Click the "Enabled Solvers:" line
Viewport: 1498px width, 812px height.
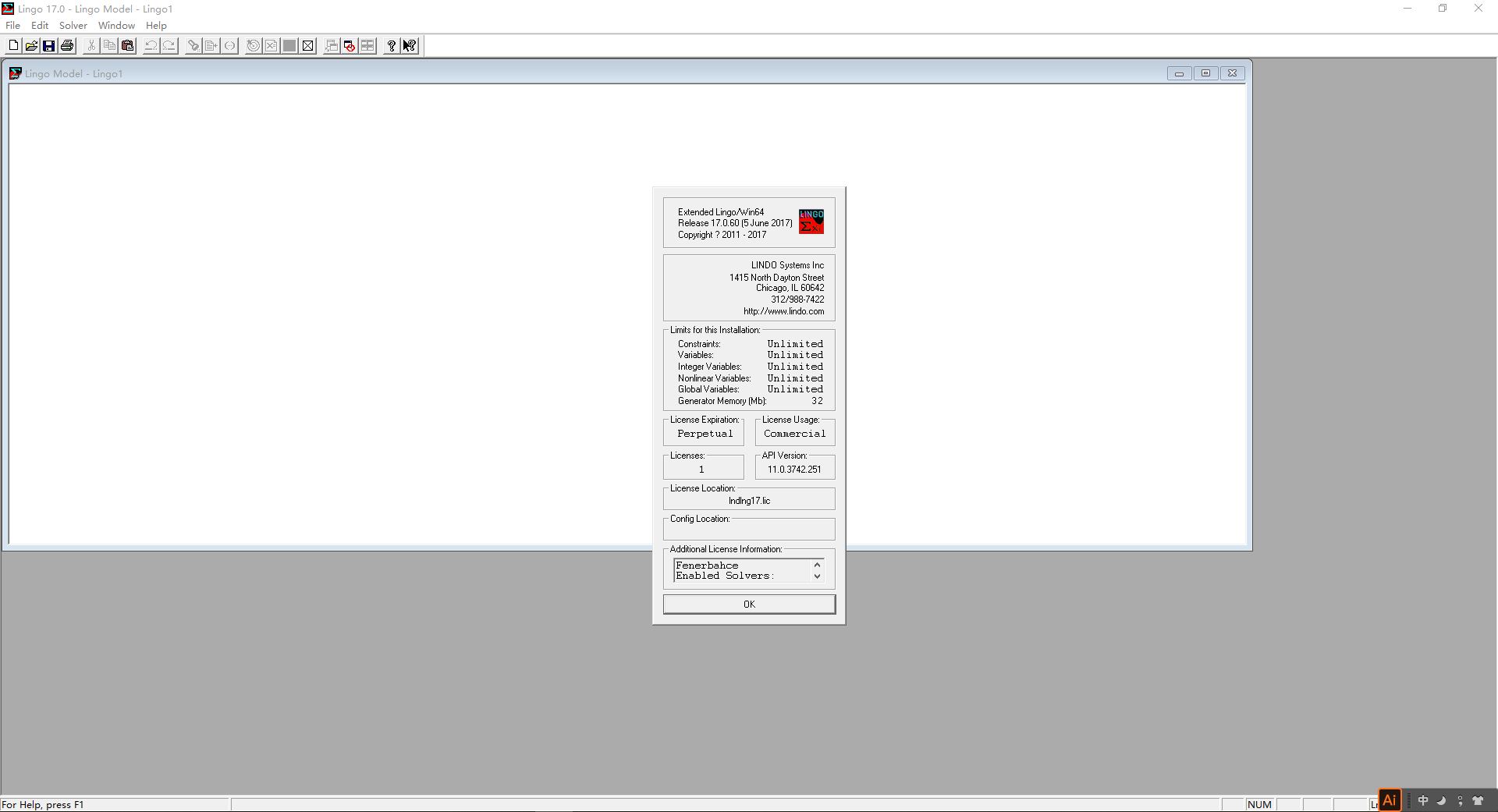(725, 576)
